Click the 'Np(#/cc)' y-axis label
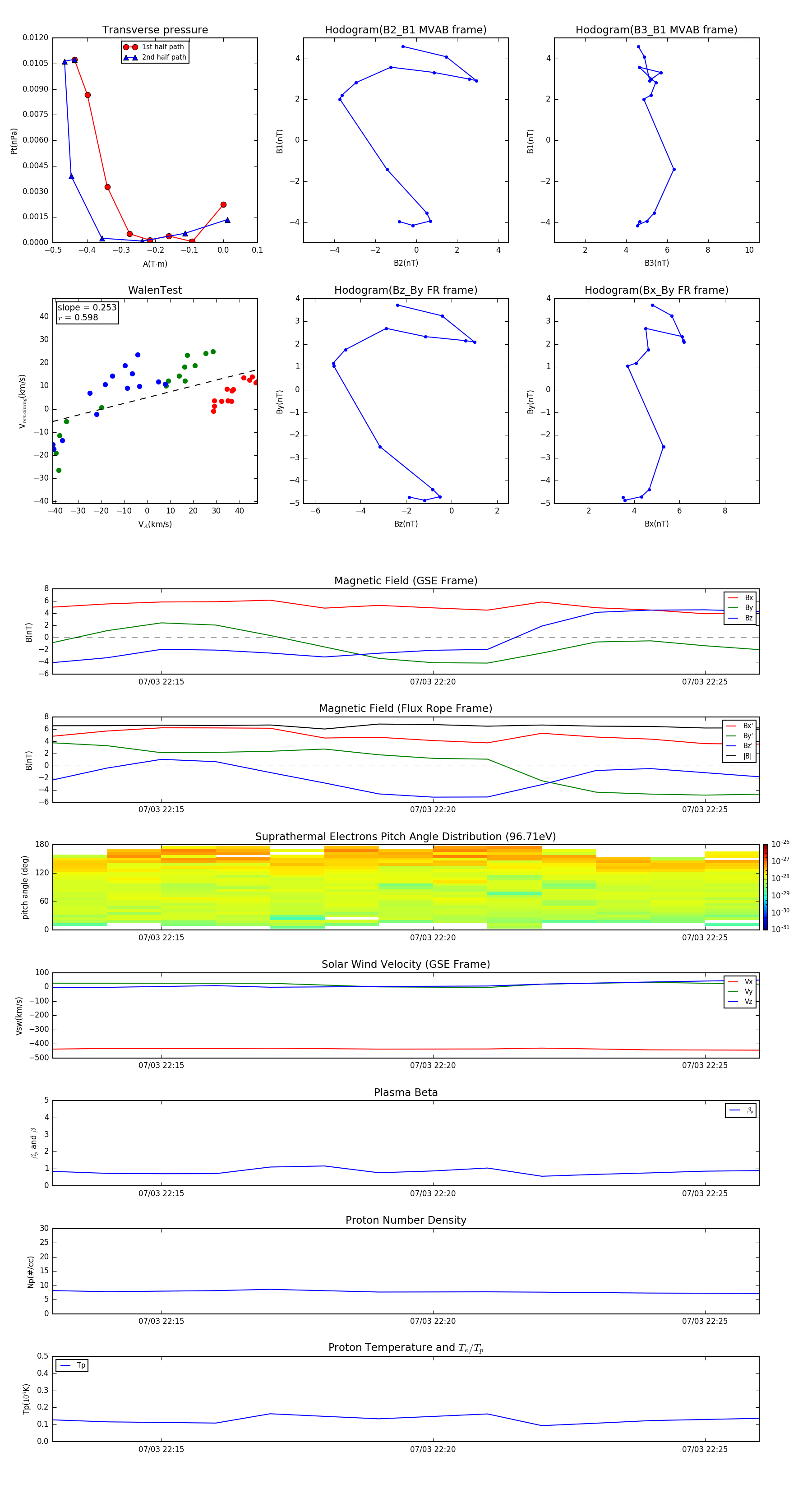 pyautogui.click(x=31, y=1272)
